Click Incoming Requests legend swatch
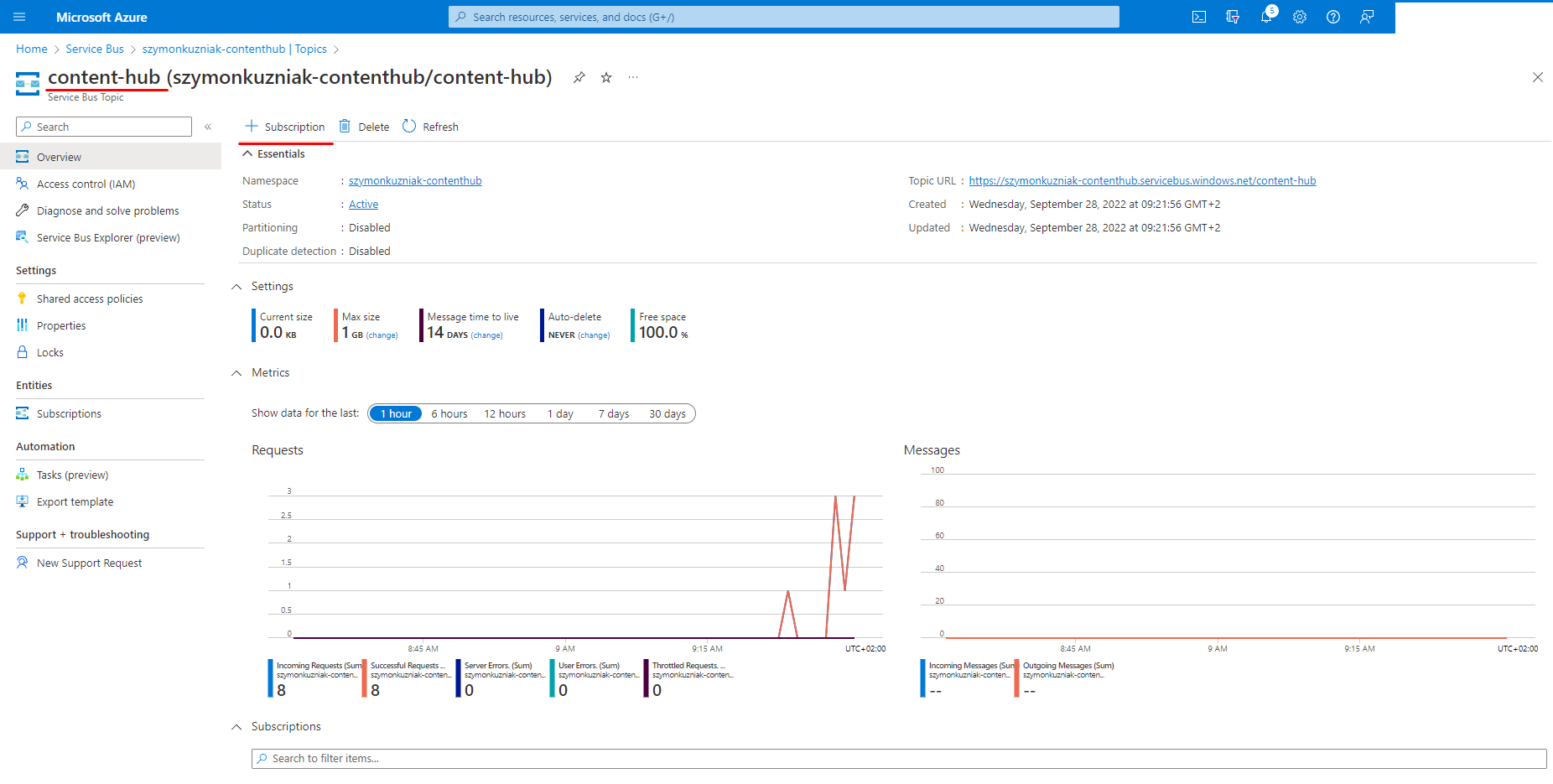Screen dimensions: 1553x784 click(x=271, y=678)
